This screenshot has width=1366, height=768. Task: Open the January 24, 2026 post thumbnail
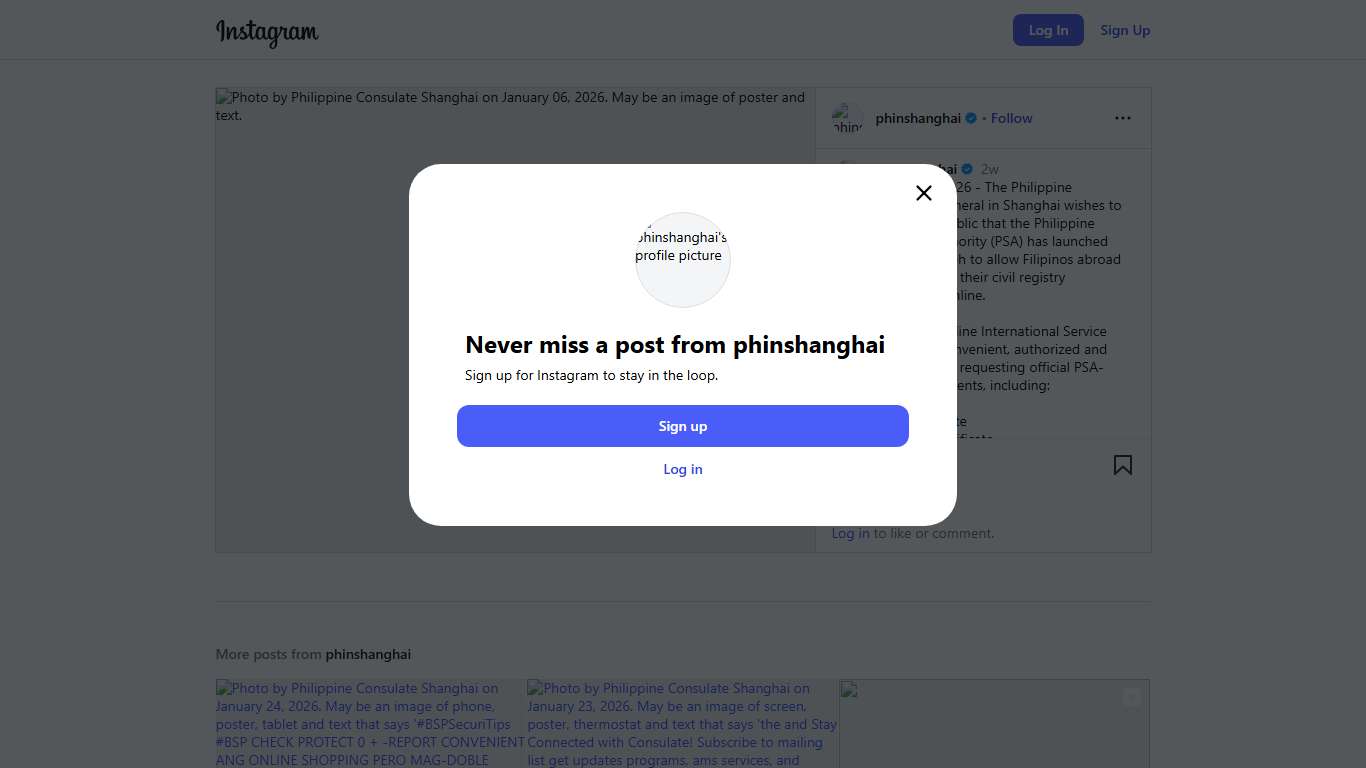(370, 724)
